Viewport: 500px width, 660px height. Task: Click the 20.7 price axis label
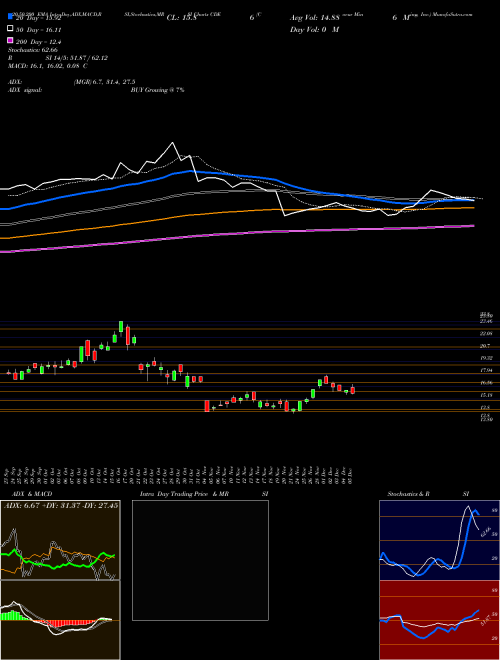point(486,346)
